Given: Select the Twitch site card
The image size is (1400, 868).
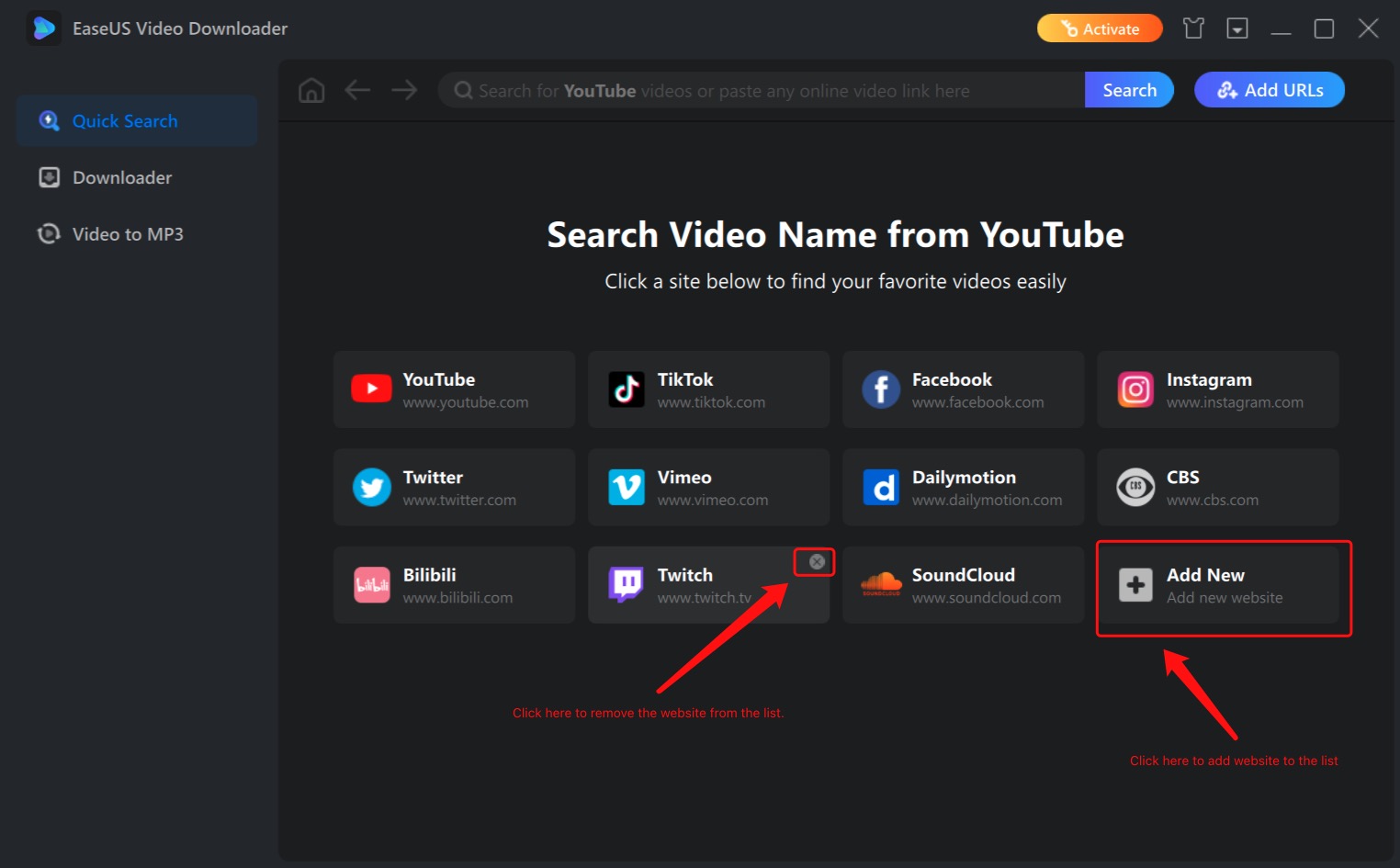Looking at the screenshot, I should [x=708, y=585].
